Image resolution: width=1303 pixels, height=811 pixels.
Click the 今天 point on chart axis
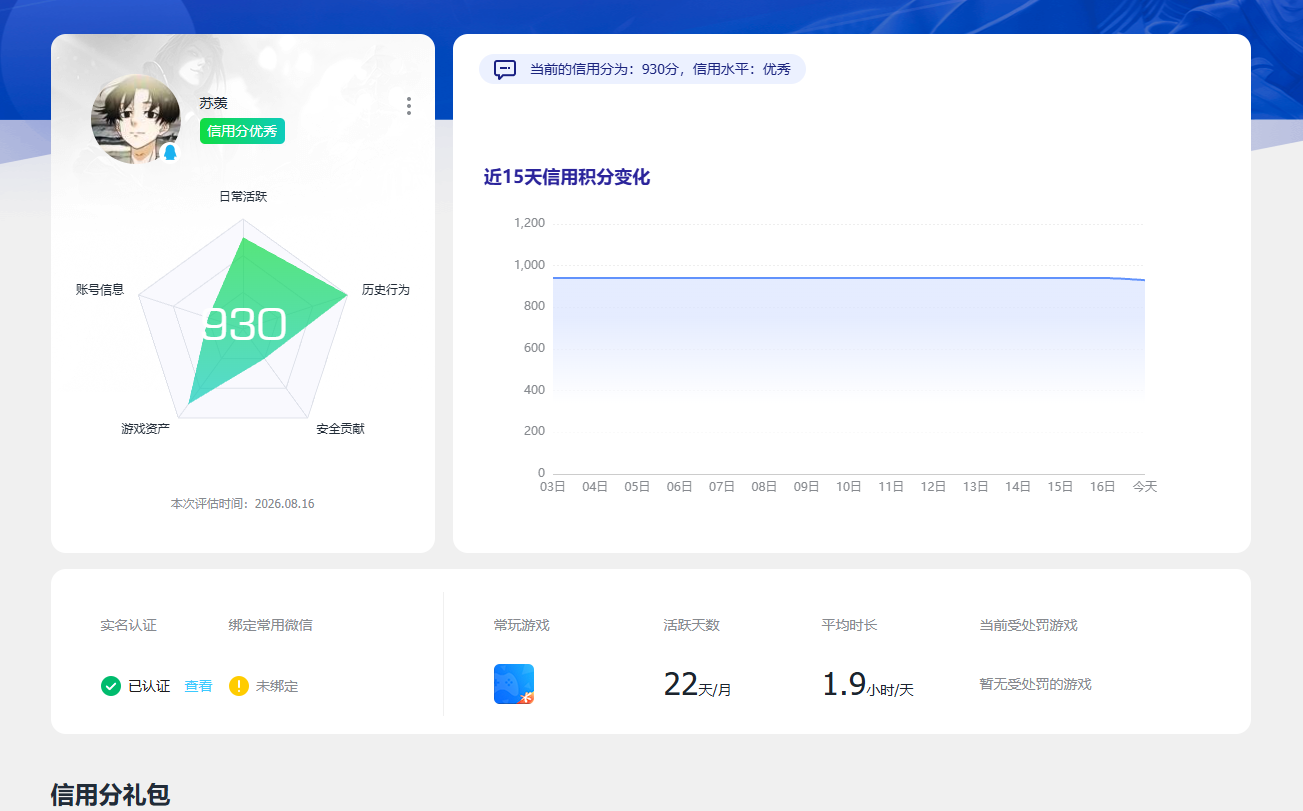point(1145,486)
